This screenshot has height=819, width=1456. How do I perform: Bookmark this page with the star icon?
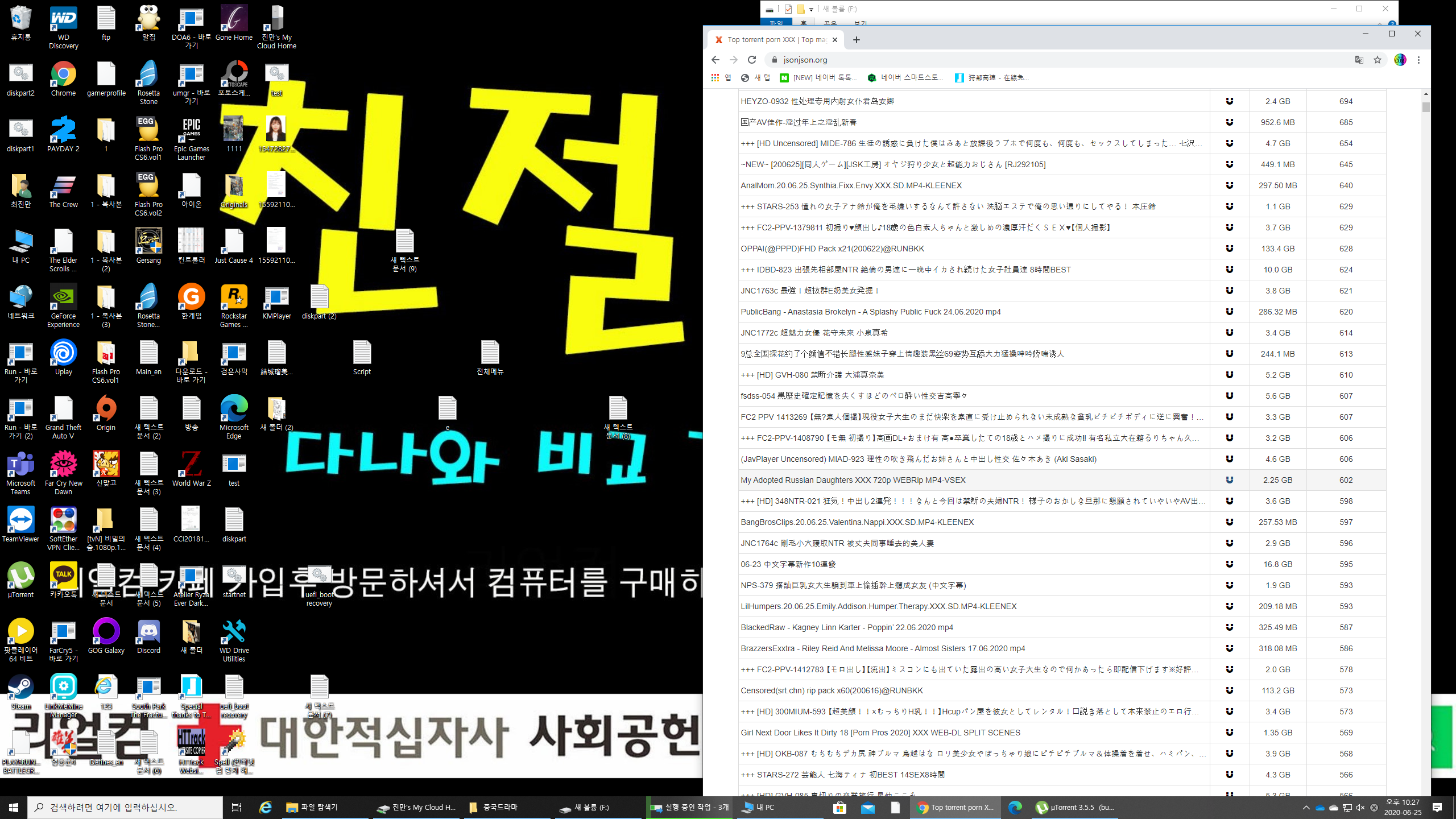(x=1378, y=60)
